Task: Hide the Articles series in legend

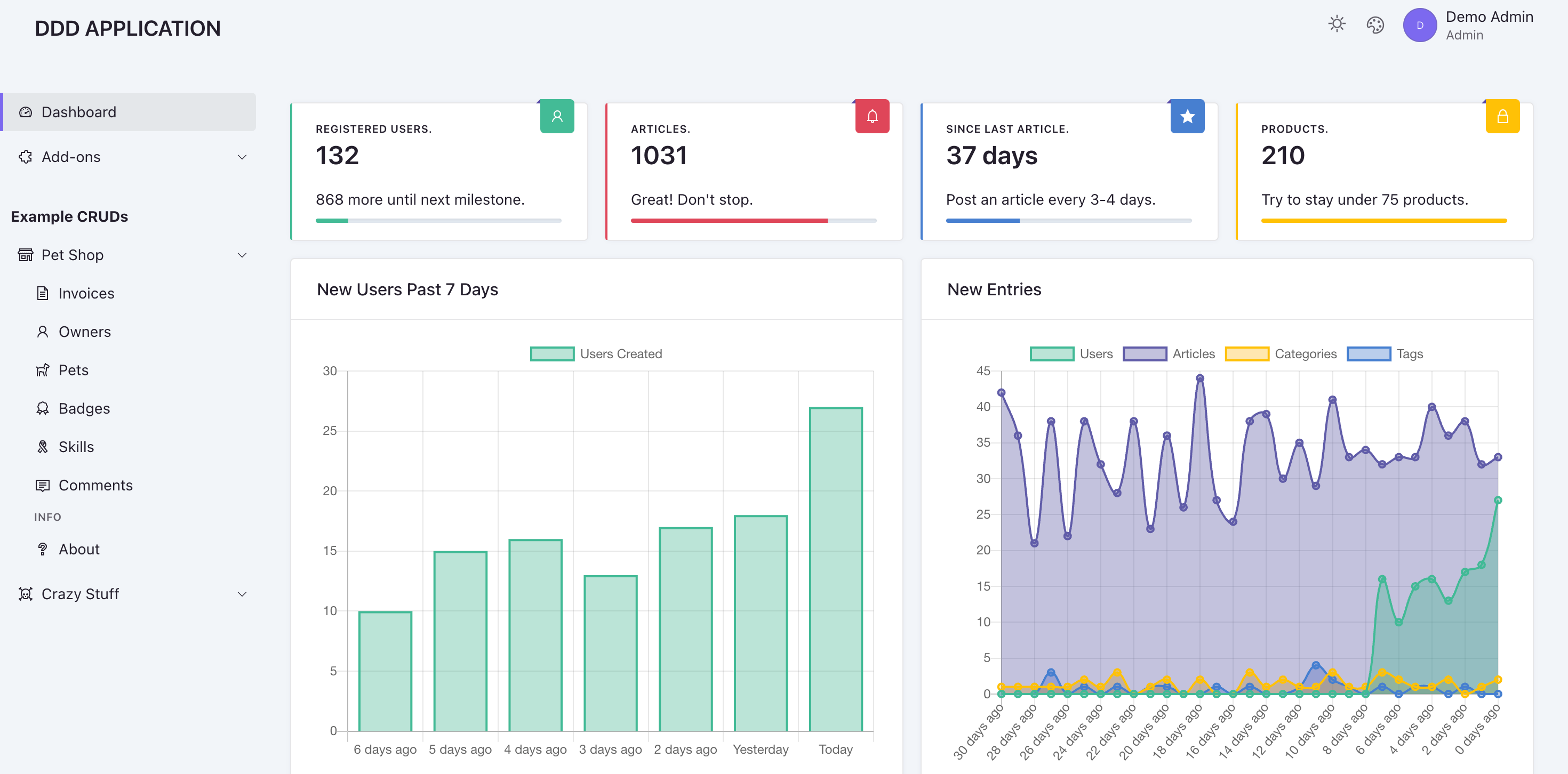Action: tap(1145, 353)
